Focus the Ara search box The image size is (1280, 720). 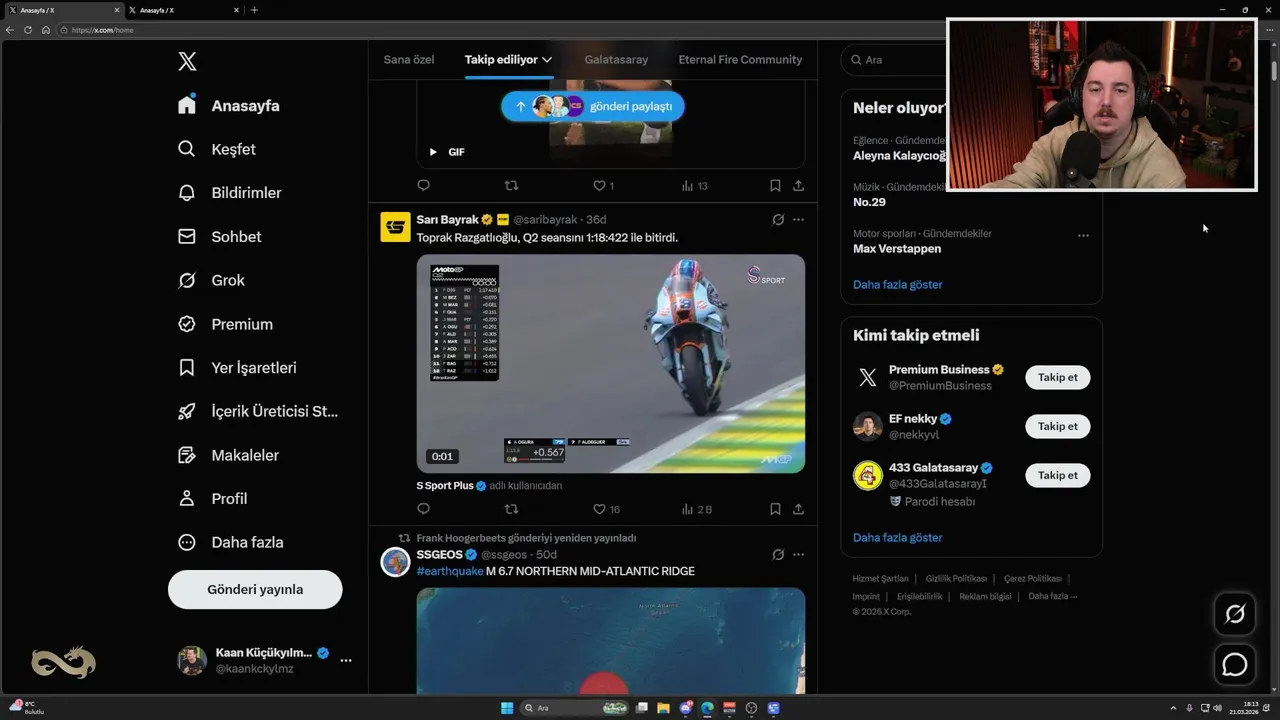pos(895,60)
